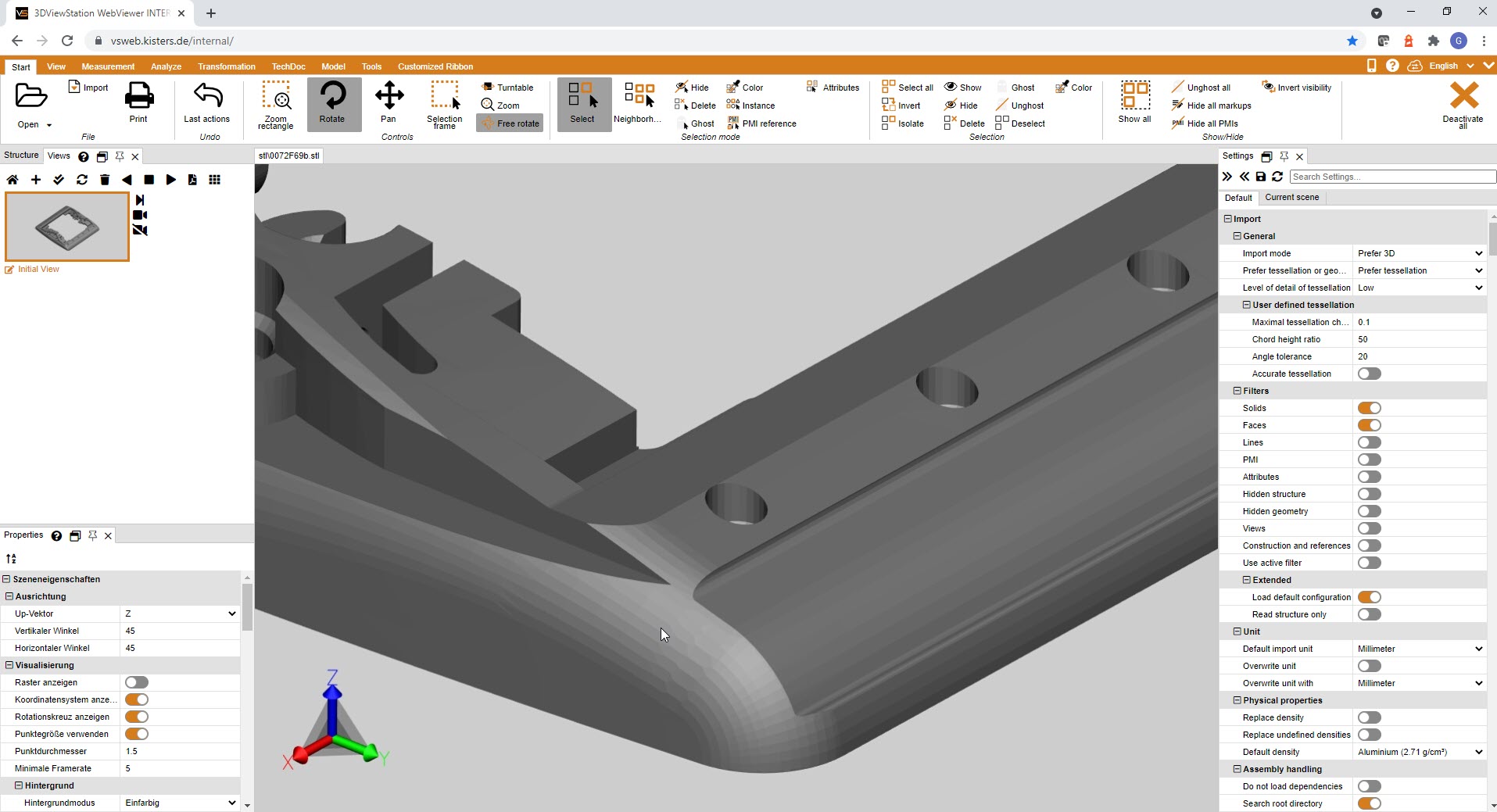The image size is (1497, 812).
Task: Open Level of detail of tessellation dropdown
Action: [x=1420, y=288]
